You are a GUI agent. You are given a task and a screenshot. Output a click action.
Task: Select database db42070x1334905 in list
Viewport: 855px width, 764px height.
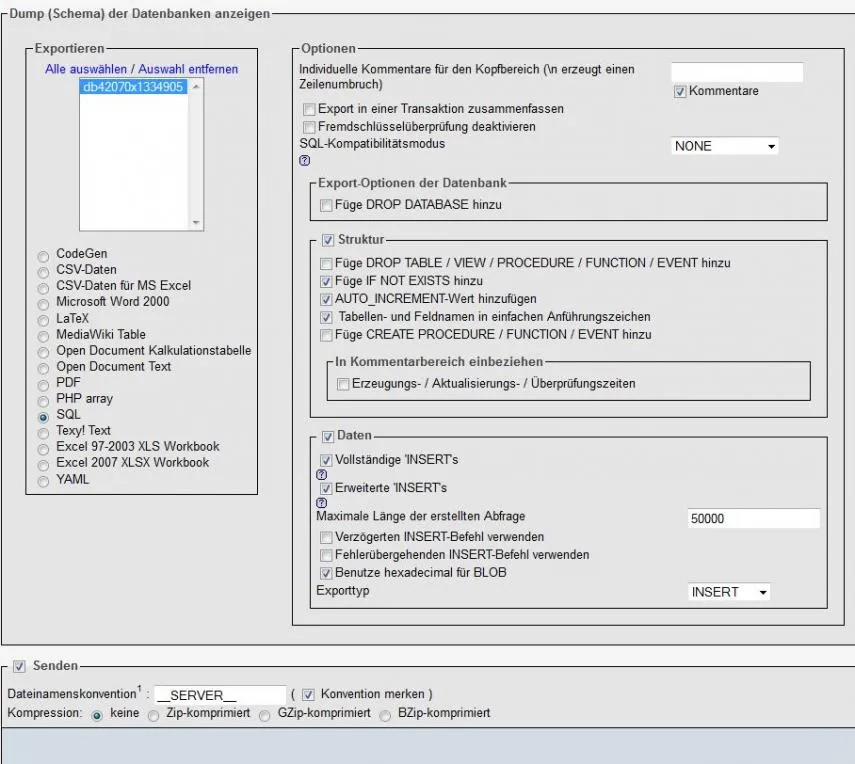pos(133,87)
